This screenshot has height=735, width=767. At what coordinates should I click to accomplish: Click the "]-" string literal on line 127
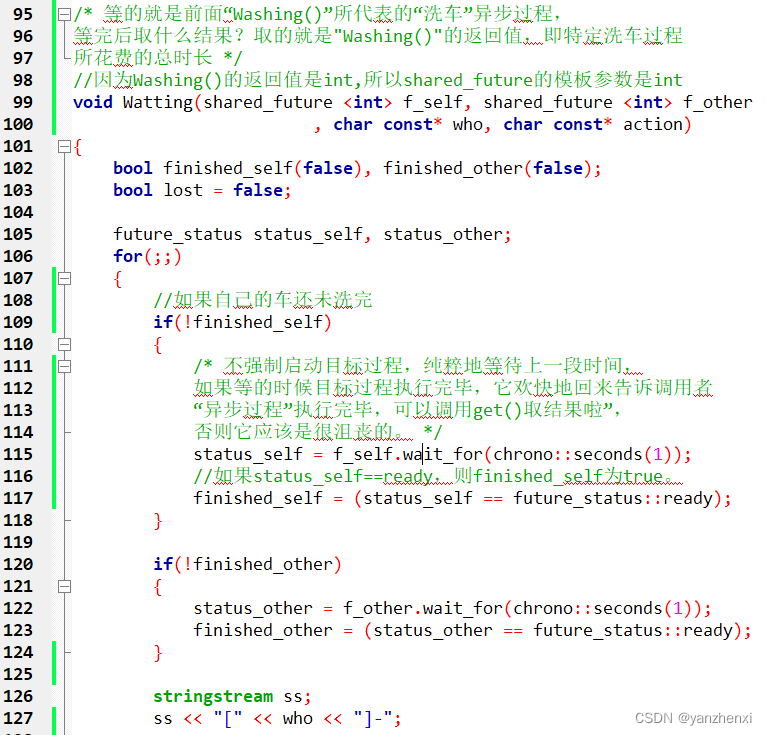[373, 718]
